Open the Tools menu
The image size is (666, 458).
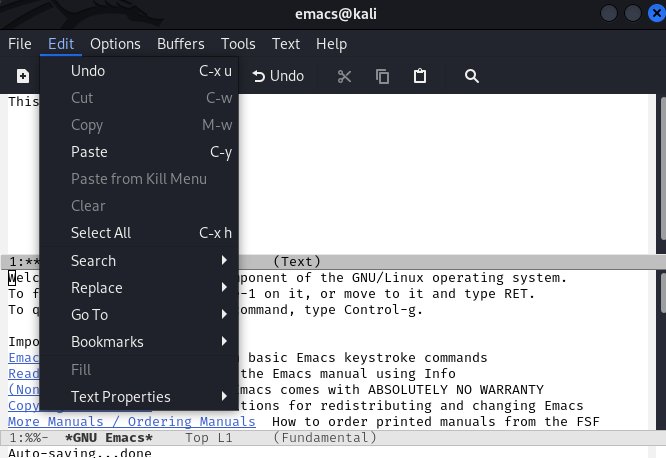[x=238, y=44]
